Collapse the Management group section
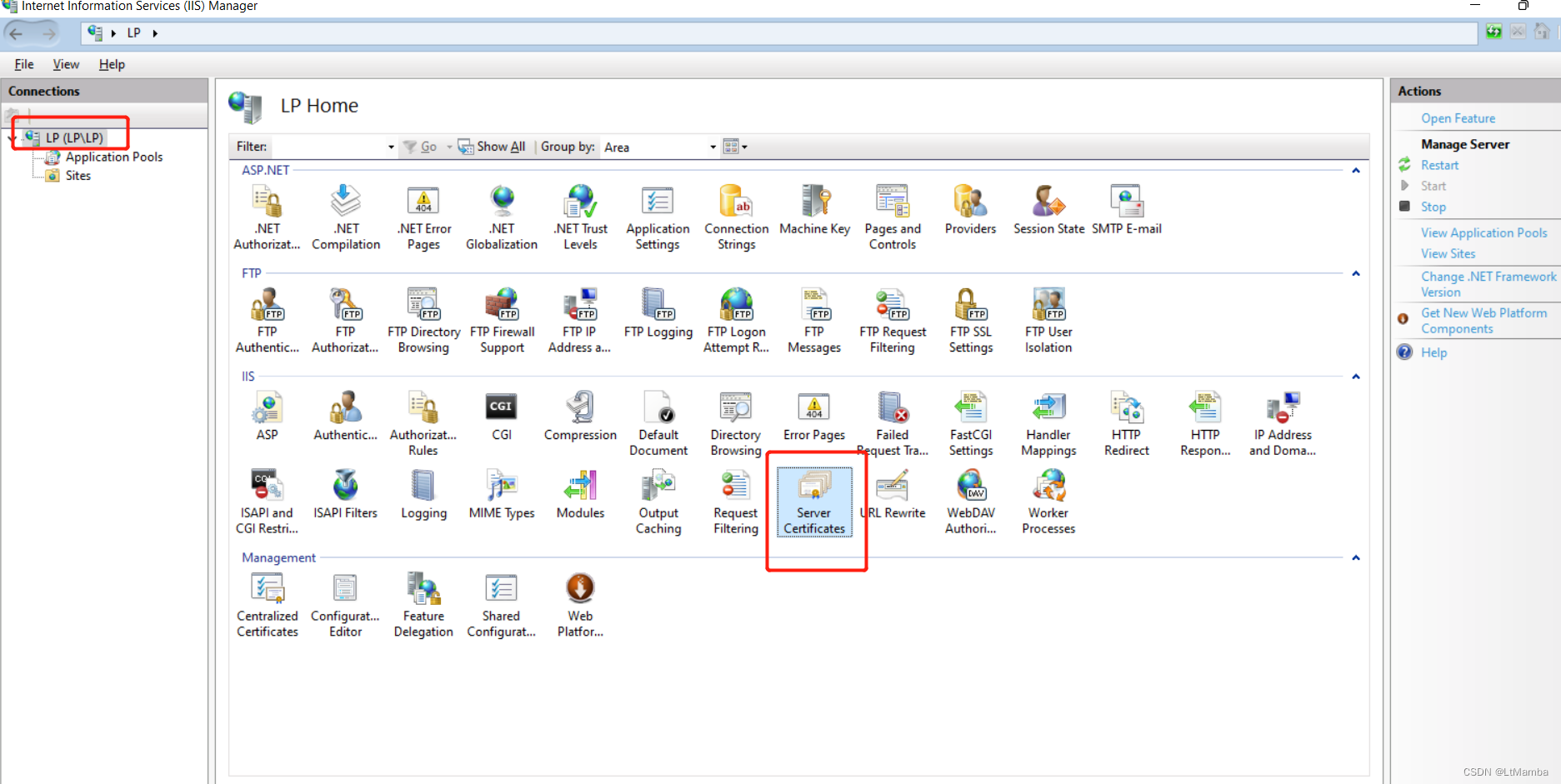Screen dimensions: 1561x784 click(x=1356, y=558)
